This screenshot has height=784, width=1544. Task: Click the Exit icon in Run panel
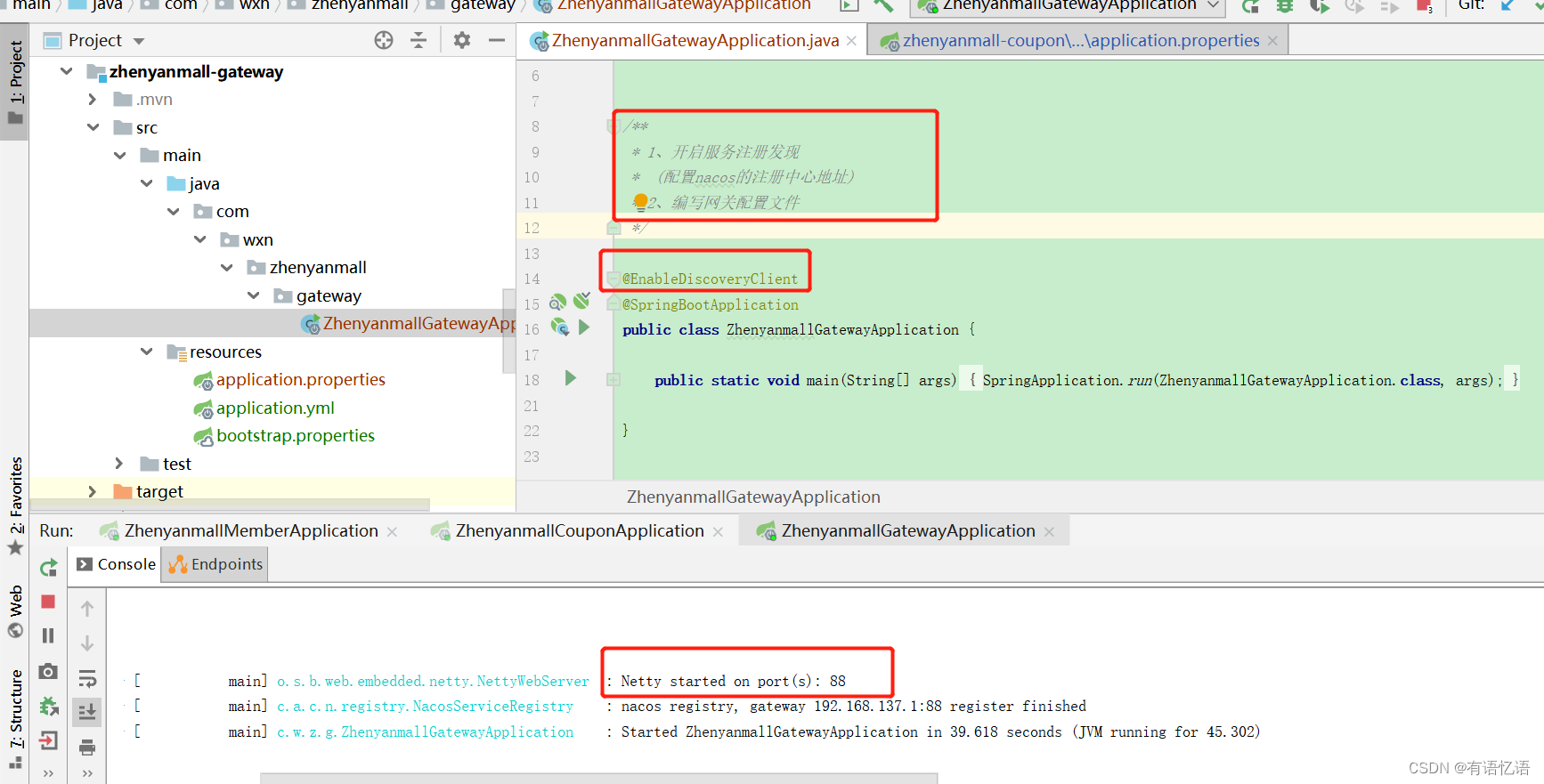point(48,740)
